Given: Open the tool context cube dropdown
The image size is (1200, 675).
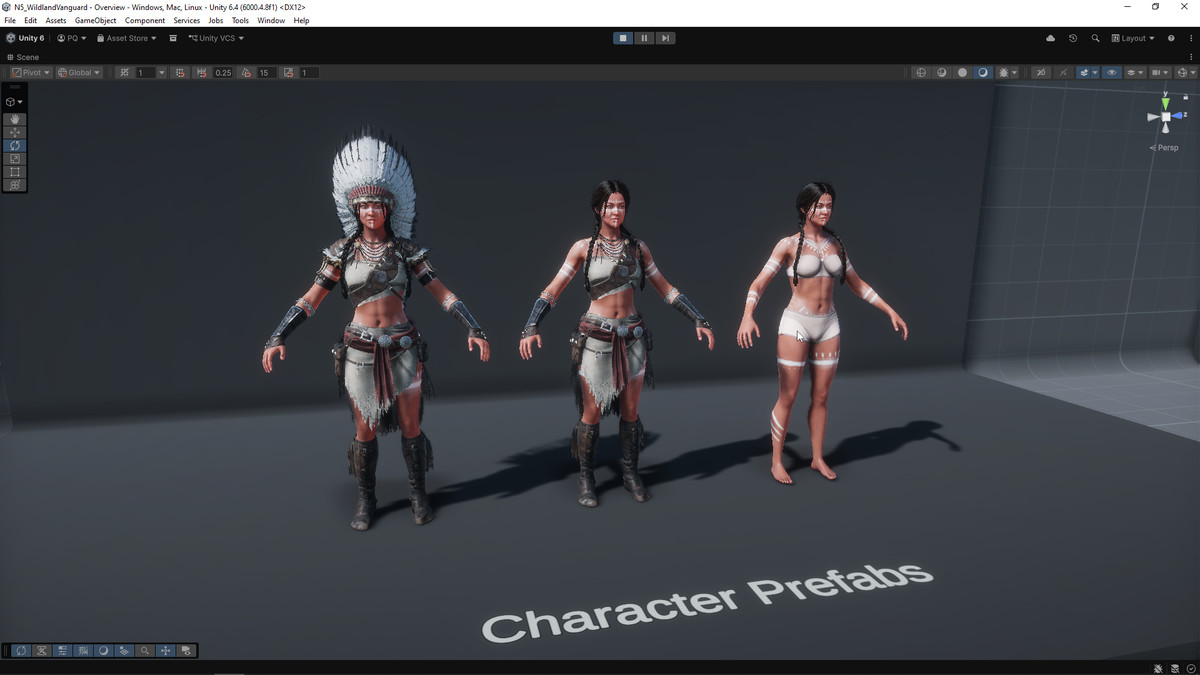Looking at the screenshot, I should [x=15, y=102].
